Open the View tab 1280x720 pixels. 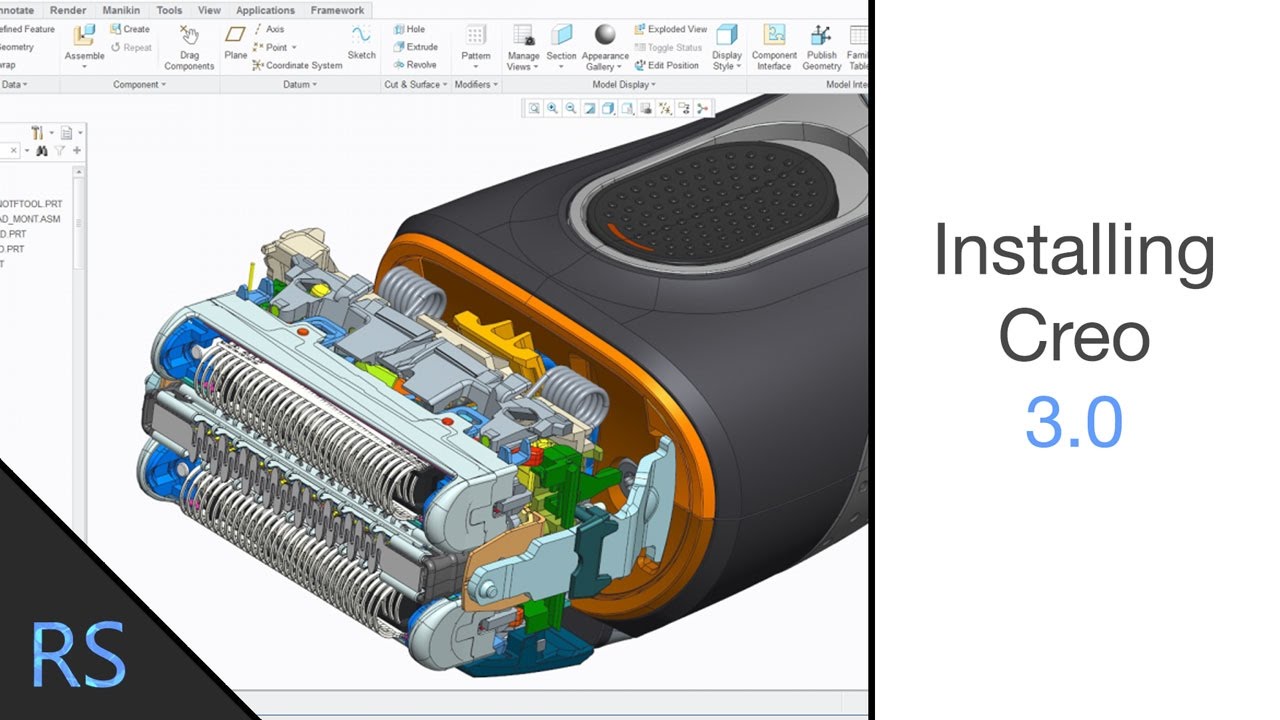(x=209, y=10)
